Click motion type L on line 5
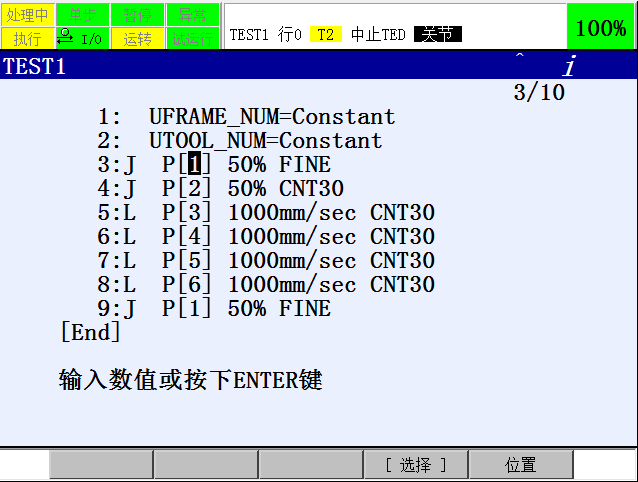Image resolution: width=638 pixels, height=482 pixels. (x=129, y=213)
